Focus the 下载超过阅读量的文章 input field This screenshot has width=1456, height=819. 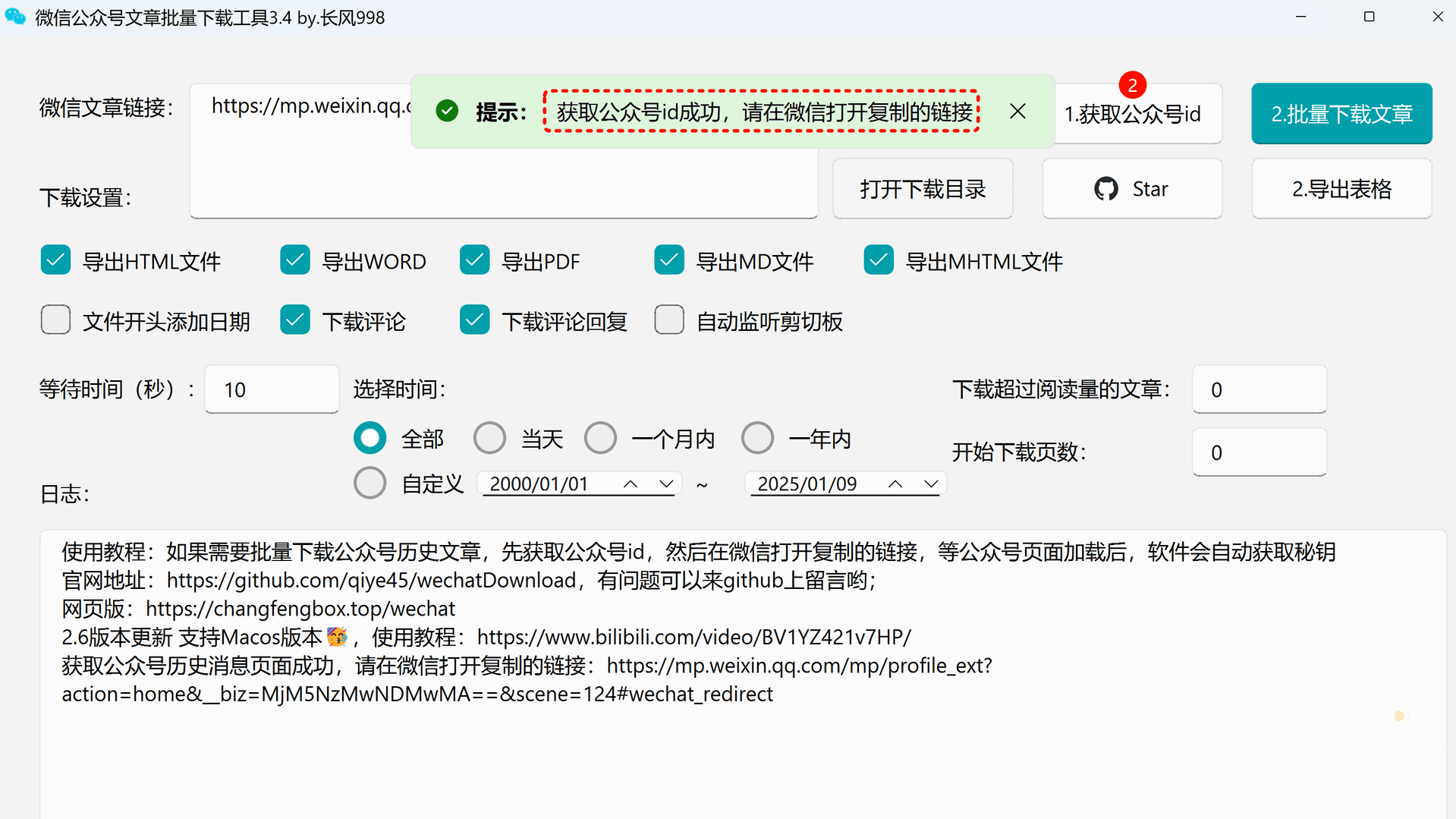pyautogui.click(x=1259, y=389)
